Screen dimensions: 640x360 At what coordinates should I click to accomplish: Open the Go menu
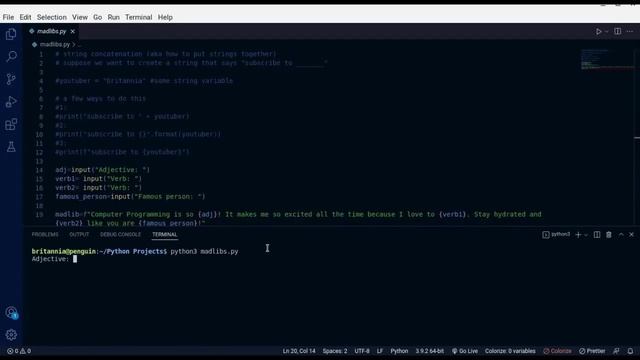point(98,17)
